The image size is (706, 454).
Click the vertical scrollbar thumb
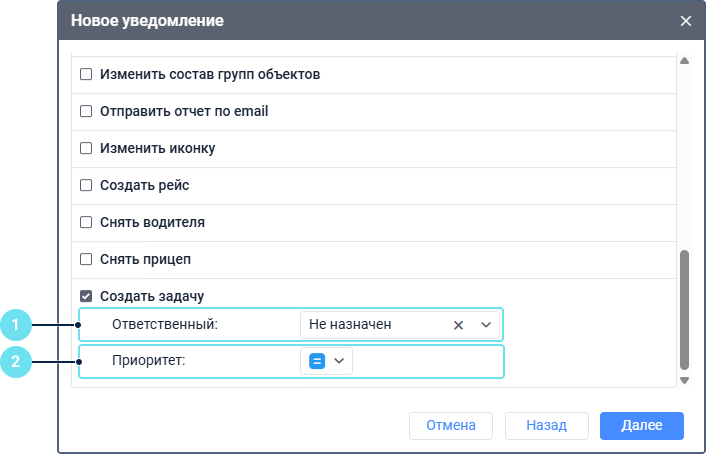(685, 310)
